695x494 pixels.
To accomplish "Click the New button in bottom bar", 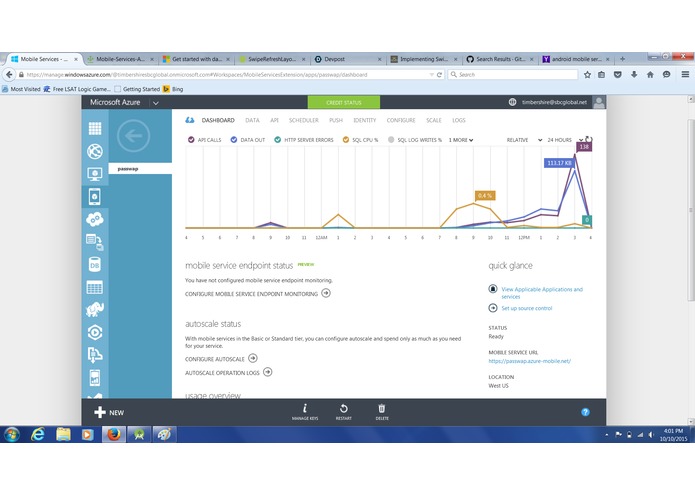I will [109, 412].
